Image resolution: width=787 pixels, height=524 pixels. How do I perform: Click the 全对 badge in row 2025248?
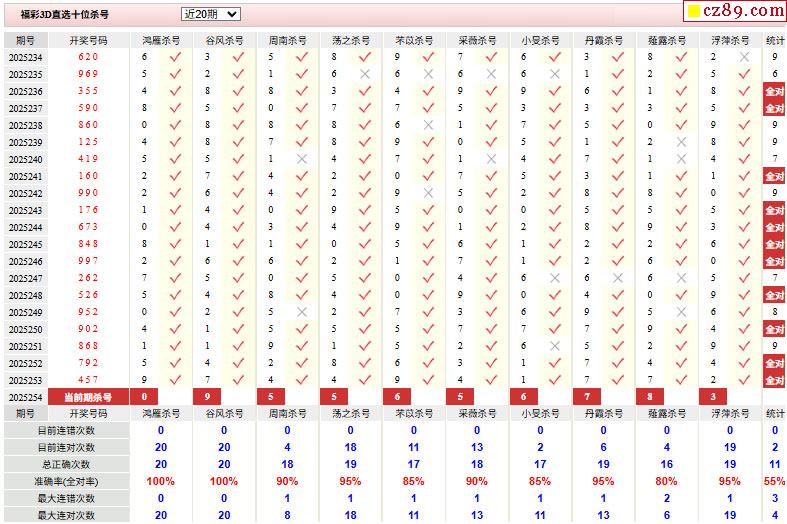[774, 295]
